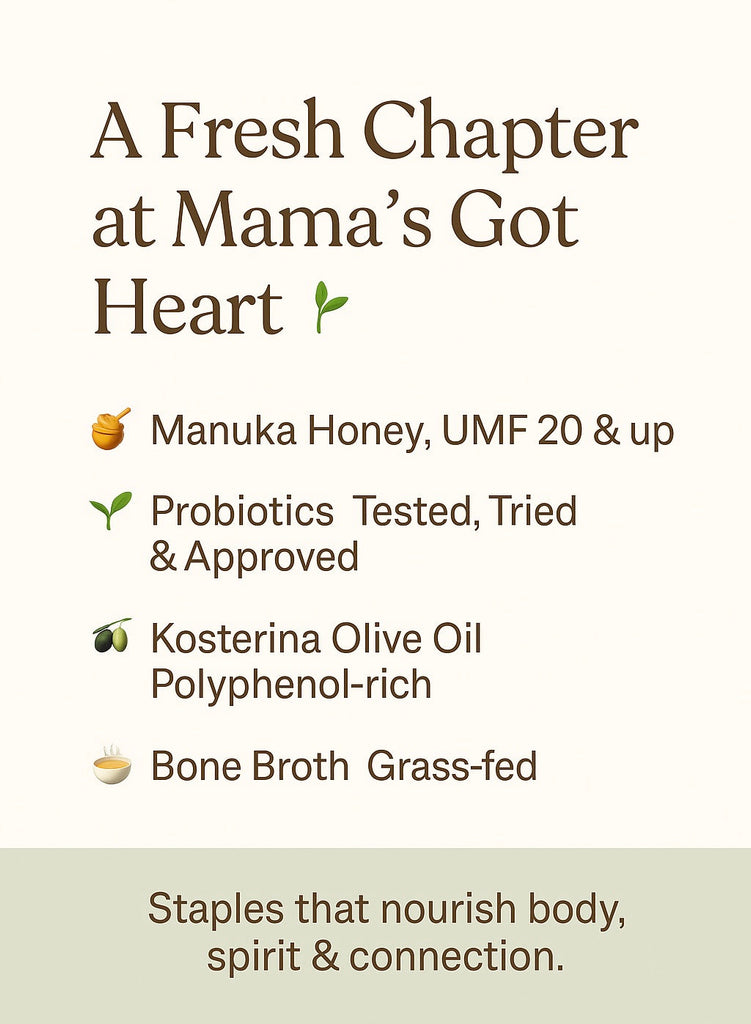Click the honey pot icon

pos(110,429)
